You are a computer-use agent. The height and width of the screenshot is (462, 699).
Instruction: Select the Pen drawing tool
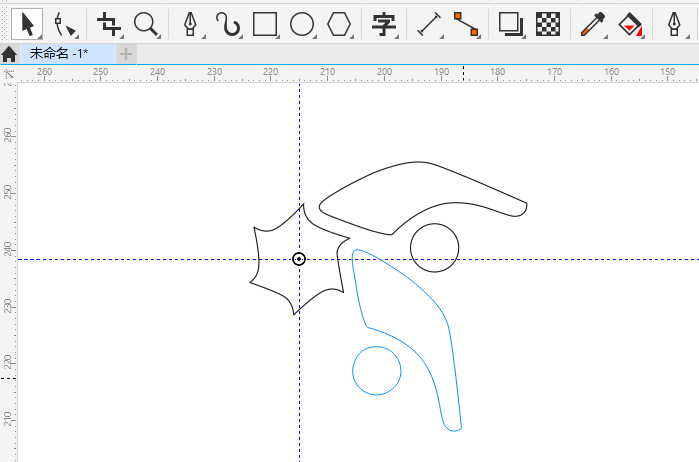pyautogui.click(x=191, y=24)
